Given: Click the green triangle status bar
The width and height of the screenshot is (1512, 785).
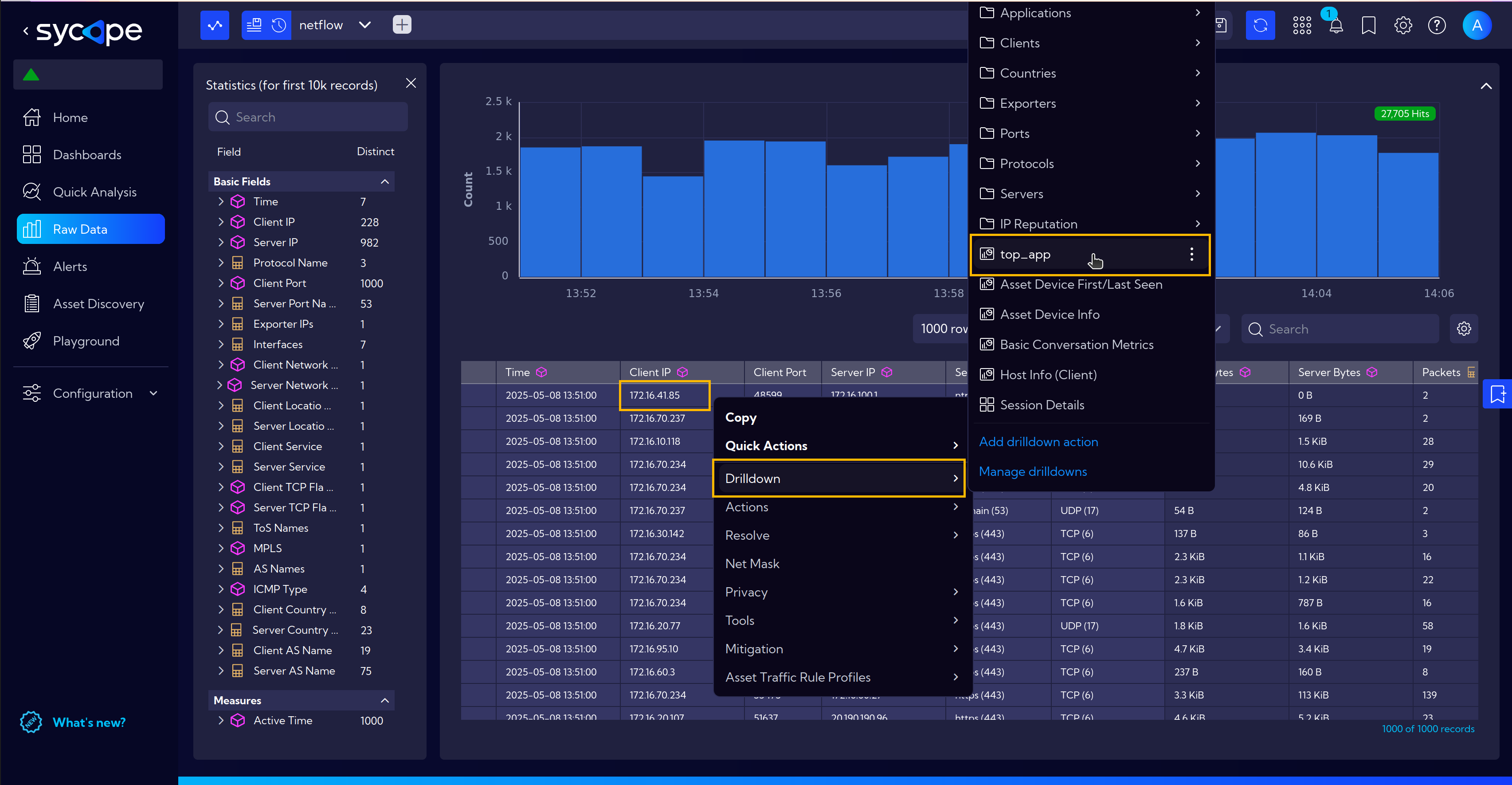Looking at the screenshot, I should 88,75.
